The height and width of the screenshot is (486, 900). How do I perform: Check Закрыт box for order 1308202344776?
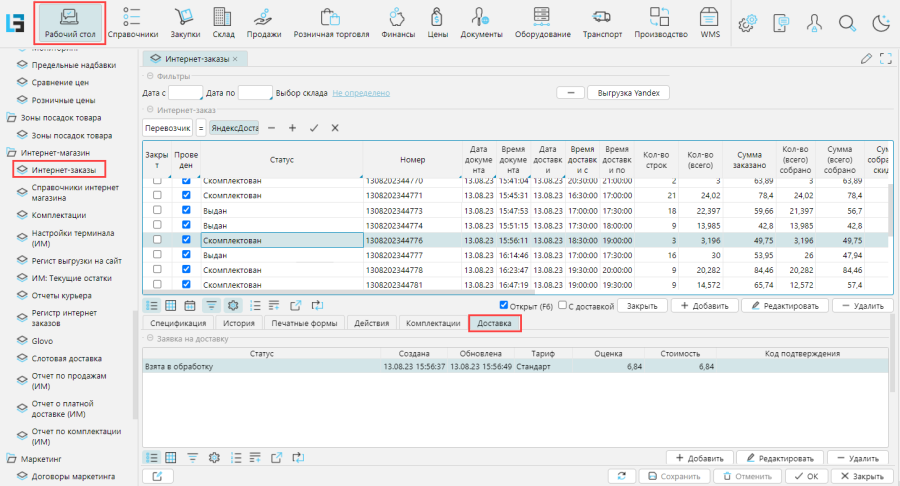click(x=156, y=240)
